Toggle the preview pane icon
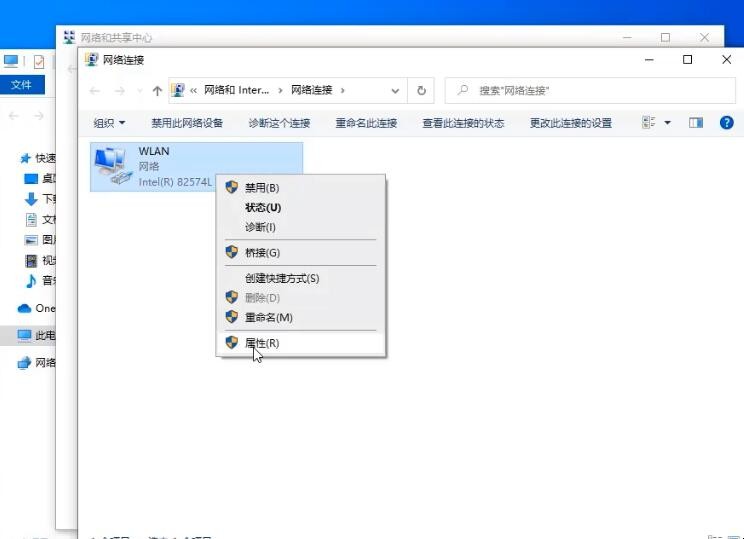Image resolution: width=744 pixels, height=539 pixels. [696, 123]
